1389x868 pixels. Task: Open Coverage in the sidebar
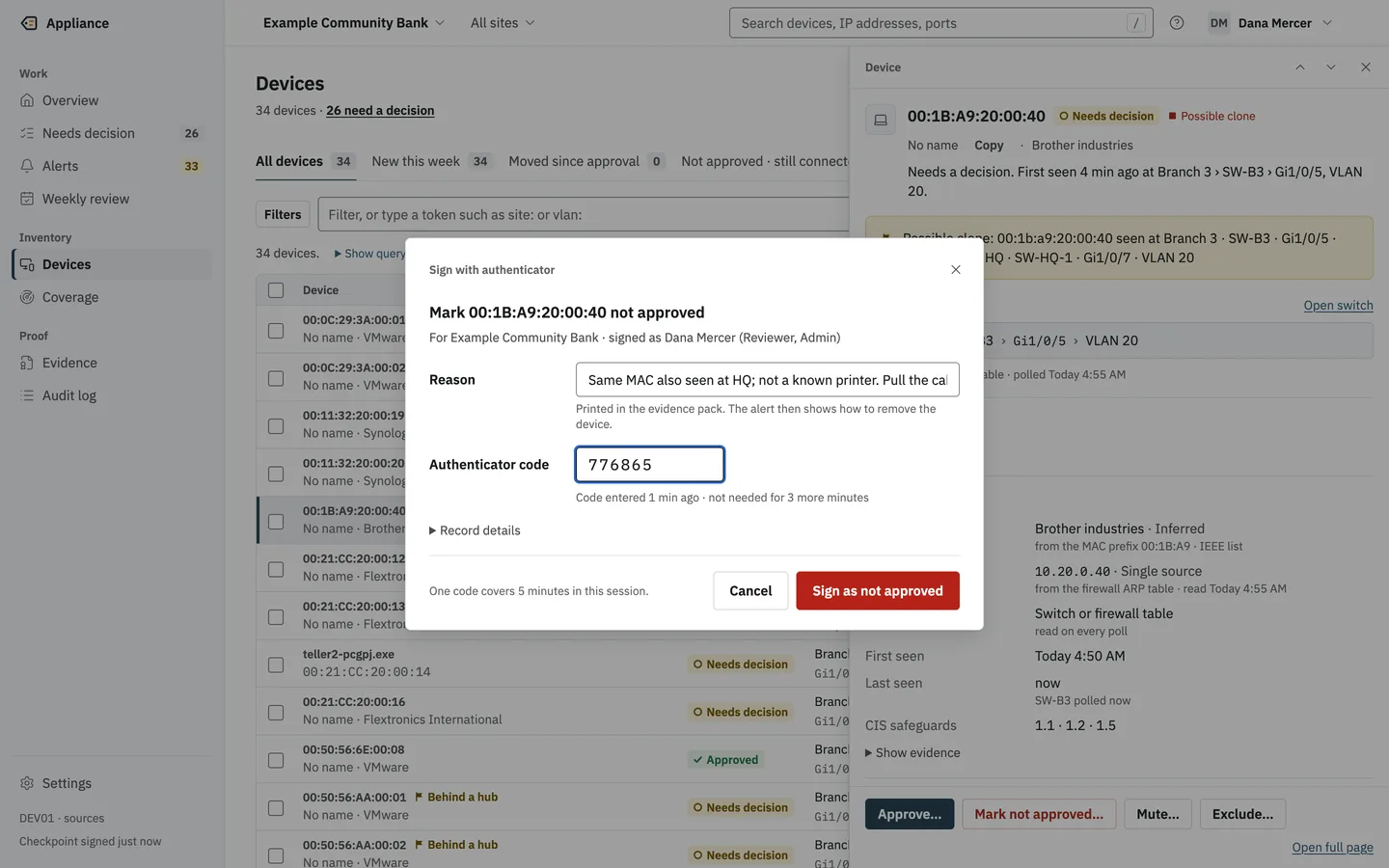coord(112,297)
